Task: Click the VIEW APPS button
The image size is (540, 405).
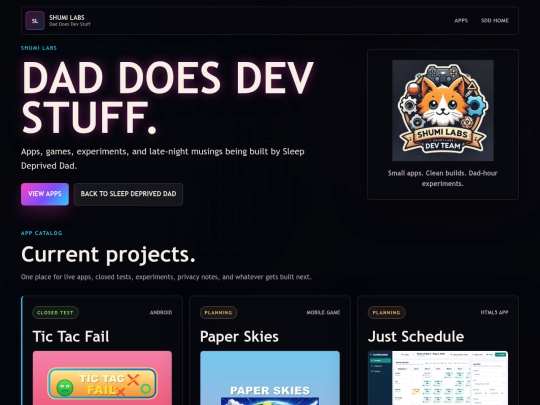Action: click(x=45, y=194)
